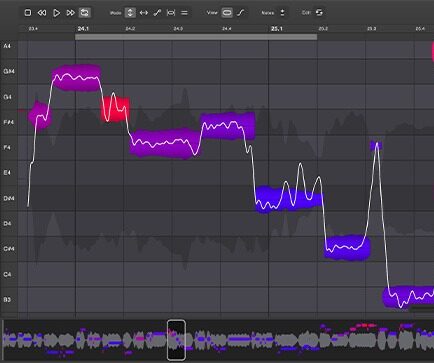Click the rewind button
This screenshot has width=434, height=363.
pos(42,13)
